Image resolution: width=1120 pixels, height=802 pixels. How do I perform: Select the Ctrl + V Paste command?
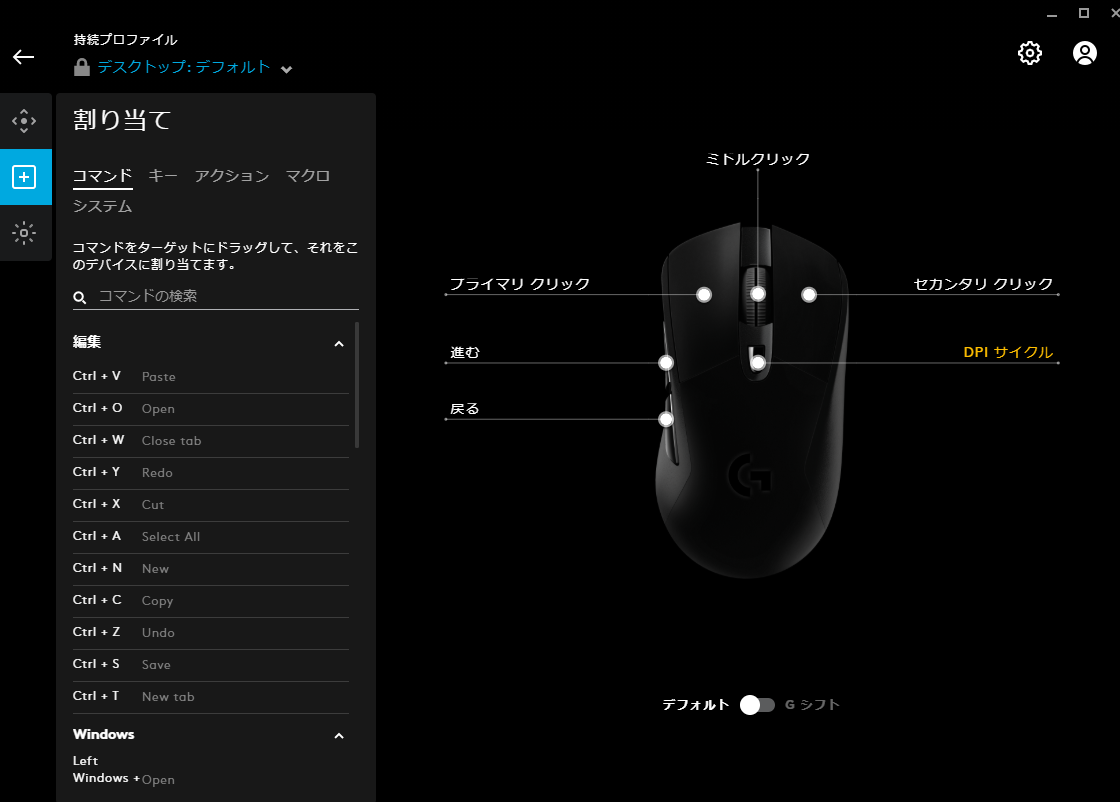click(x=211, y=376)
